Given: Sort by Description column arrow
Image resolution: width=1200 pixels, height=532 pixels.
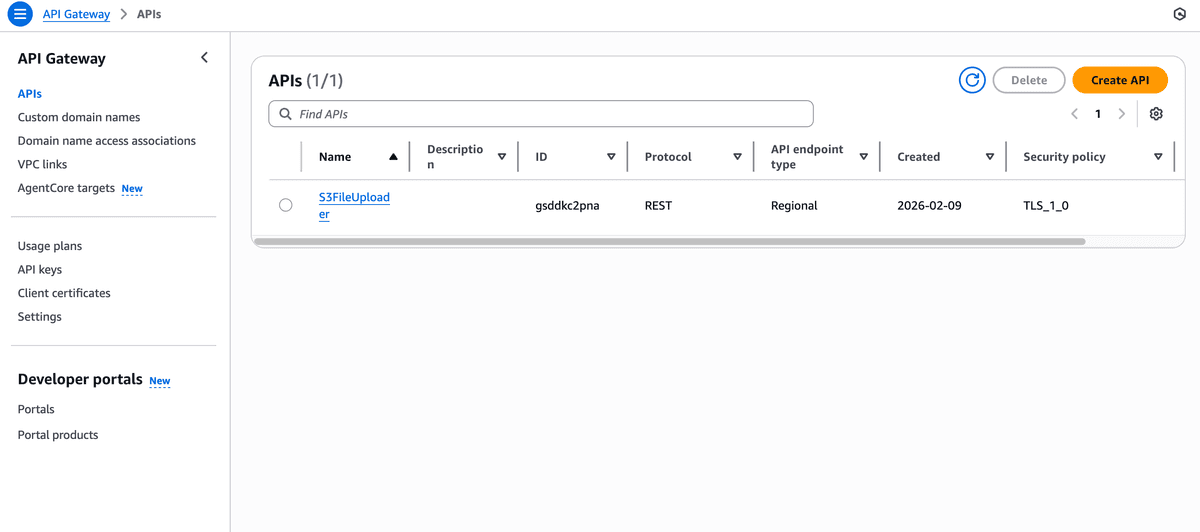Looking at the screenshot, I should pyautogui.click(x=502, y=157).
